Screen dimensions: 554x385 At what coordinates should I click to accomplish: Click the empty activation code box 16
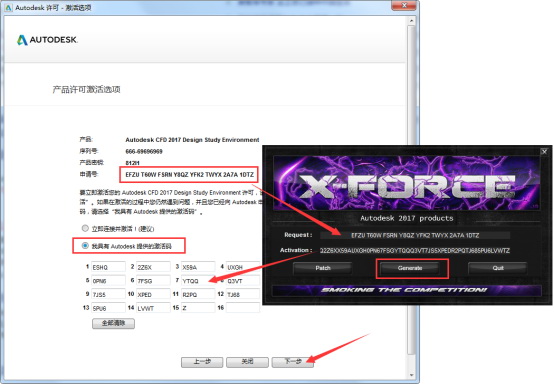click(243, 308)
